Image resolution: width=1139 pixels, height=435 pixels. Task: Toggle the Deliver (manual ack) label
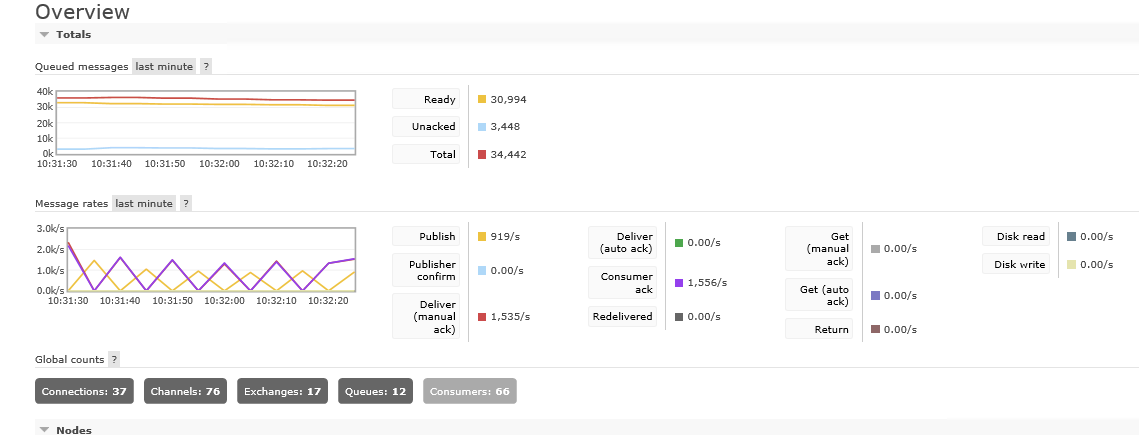pyautogui.click(x=426, y=316)
